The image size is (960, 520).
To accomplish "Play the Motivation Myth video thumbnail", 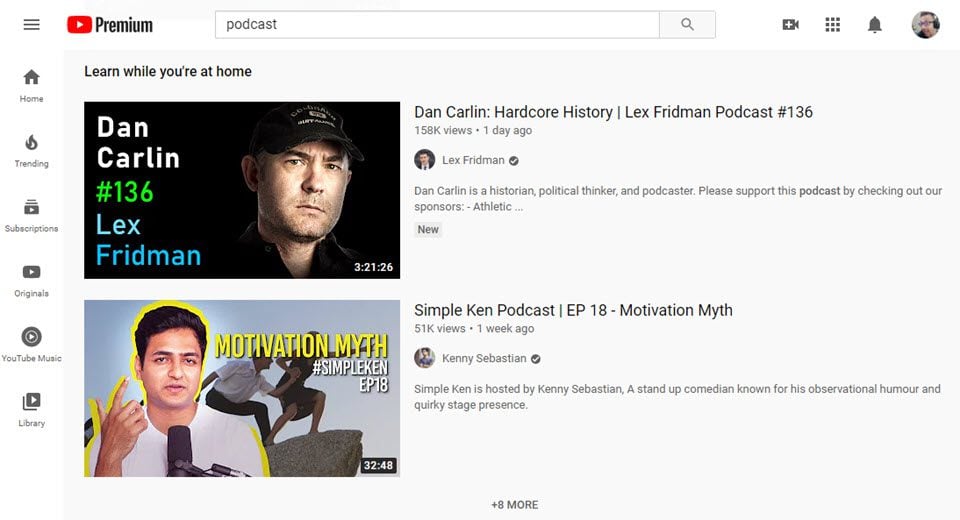I will (241, 388).
